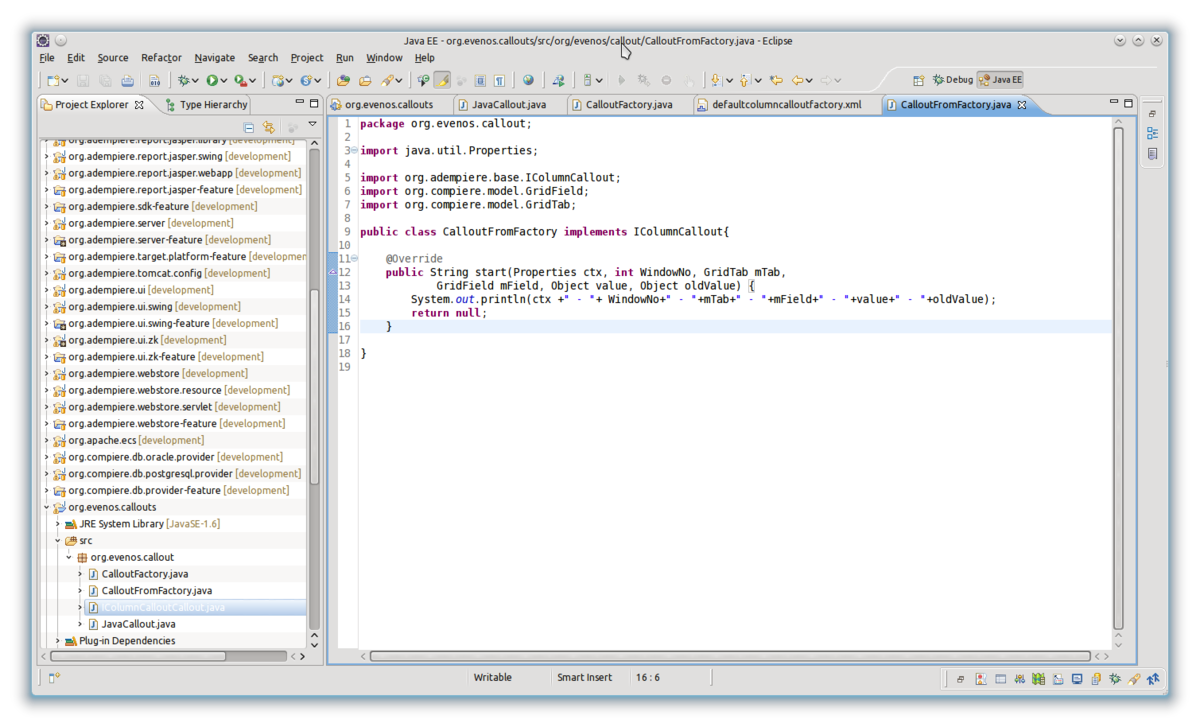Click the Type Hierarchy view tab
This screenshot has width=1200, height=727.
pos(212,104)
